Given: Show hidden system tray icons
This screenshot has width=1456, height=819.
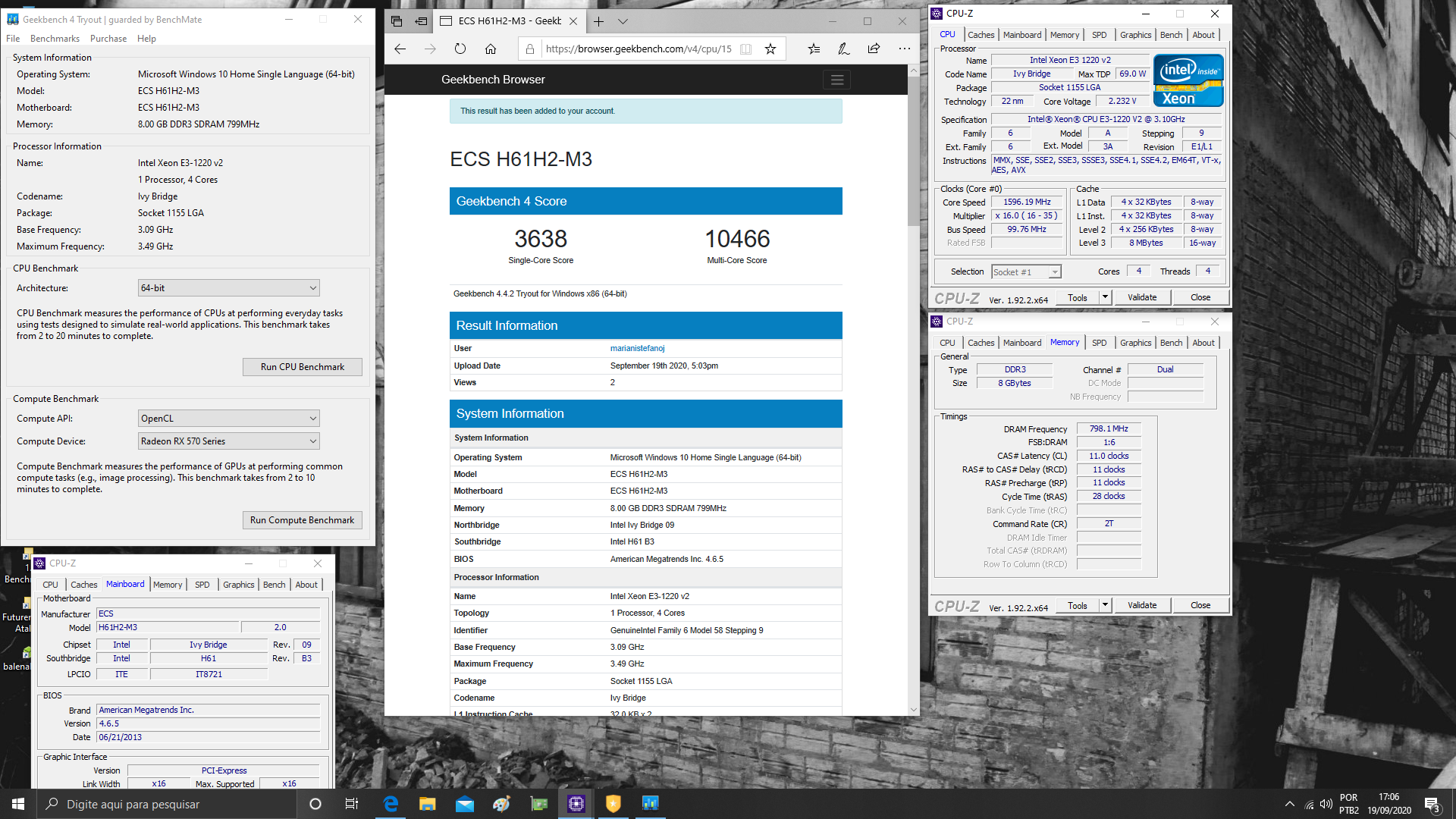Looking at the screenshot, I should [1289, 804].
